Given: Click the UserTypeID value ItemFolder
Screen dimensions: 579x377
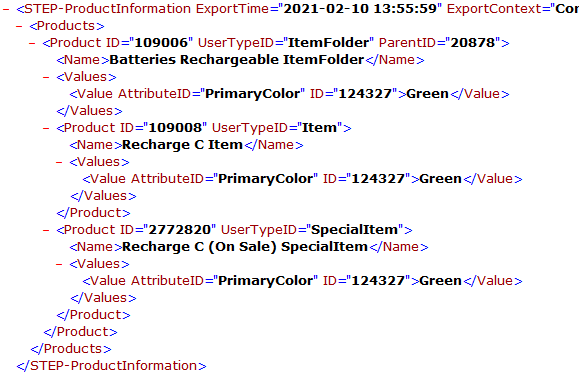Looking at the screenshot, I should (x=328, y=42).
